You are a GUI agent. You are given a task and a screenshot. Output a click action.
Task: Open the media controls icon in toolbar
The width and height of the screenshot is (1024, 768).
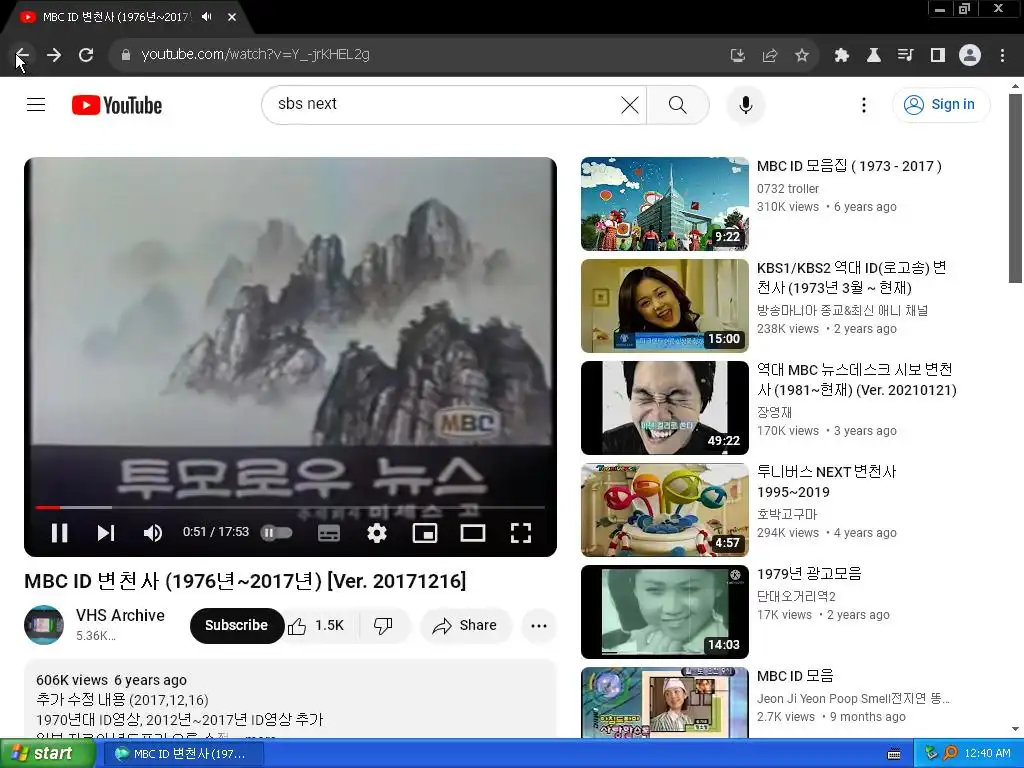(x=906, y=56)
